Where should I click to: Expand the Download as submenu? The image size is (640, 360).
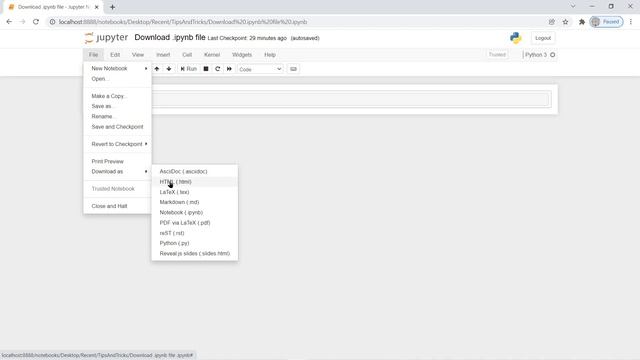[x=118, y=171]
